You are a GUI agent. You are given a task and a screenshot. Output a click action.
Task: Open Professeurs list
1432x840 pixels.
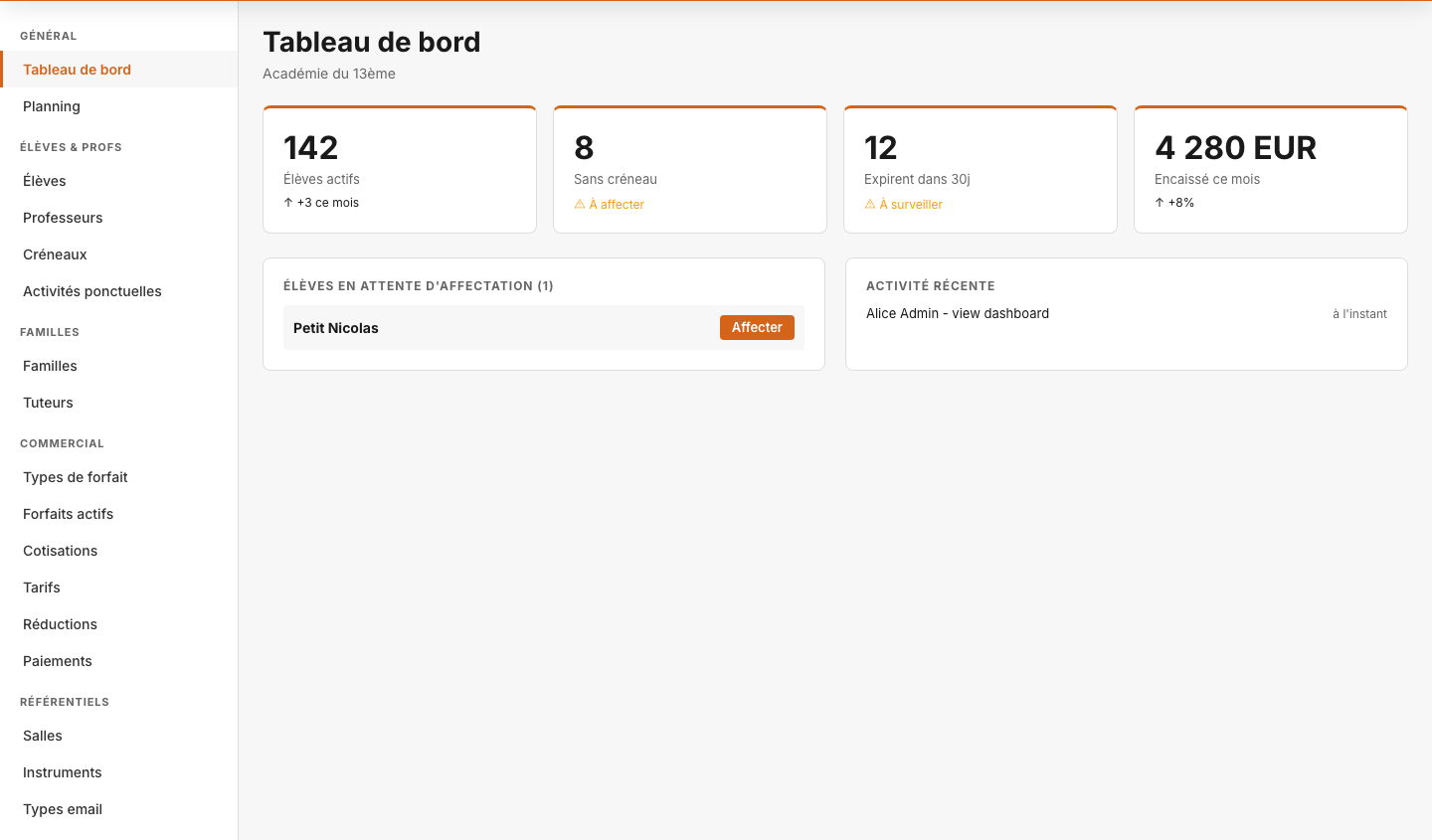pos(119,218)
